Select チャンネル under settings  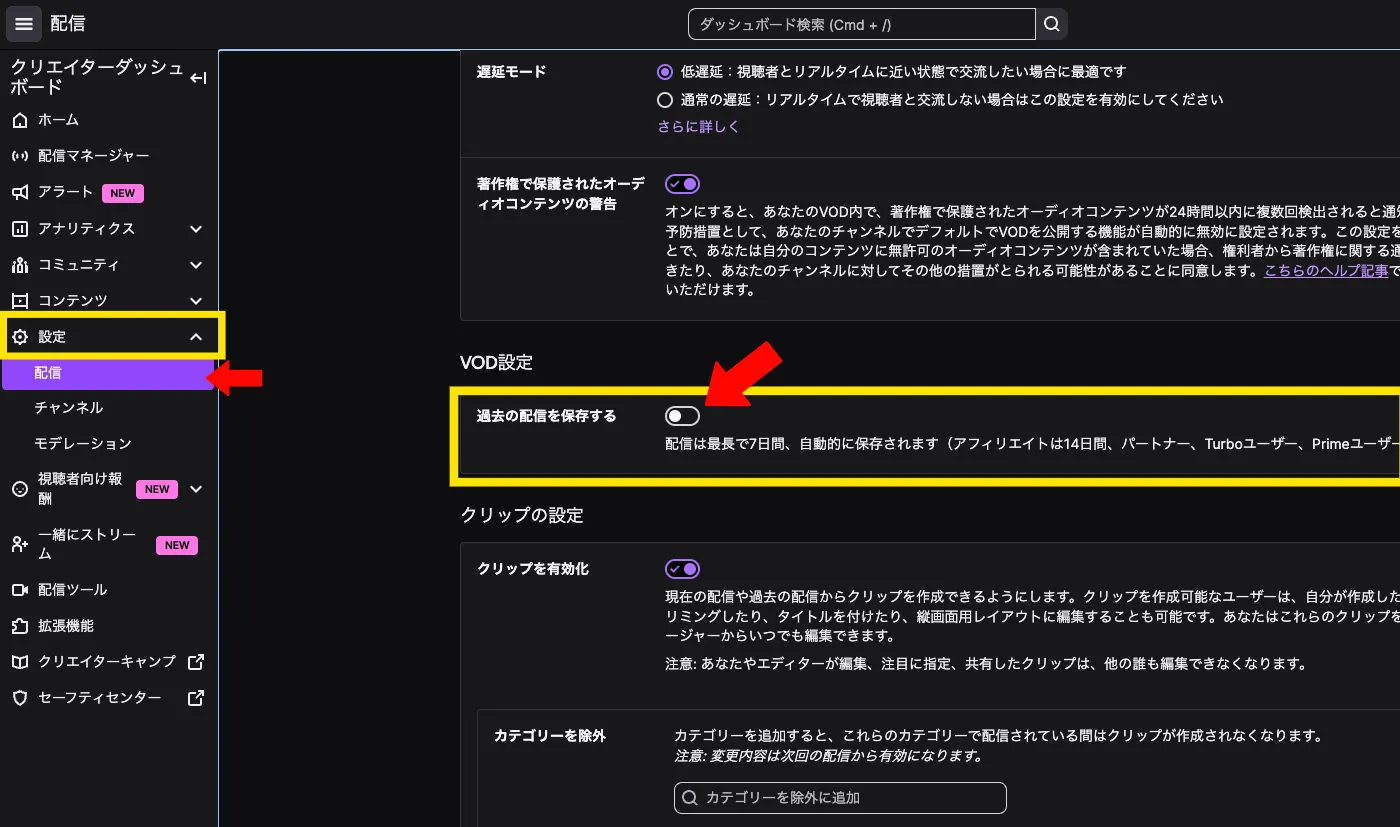click(69, 408)
